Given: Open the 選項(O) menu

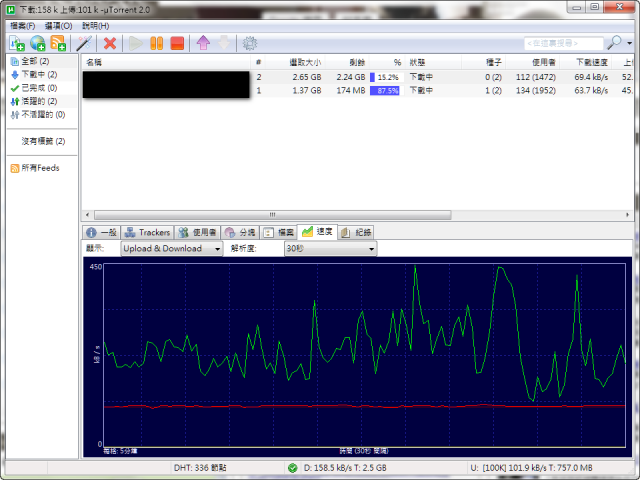Looking at the screenshot, I should coord(58,26).
